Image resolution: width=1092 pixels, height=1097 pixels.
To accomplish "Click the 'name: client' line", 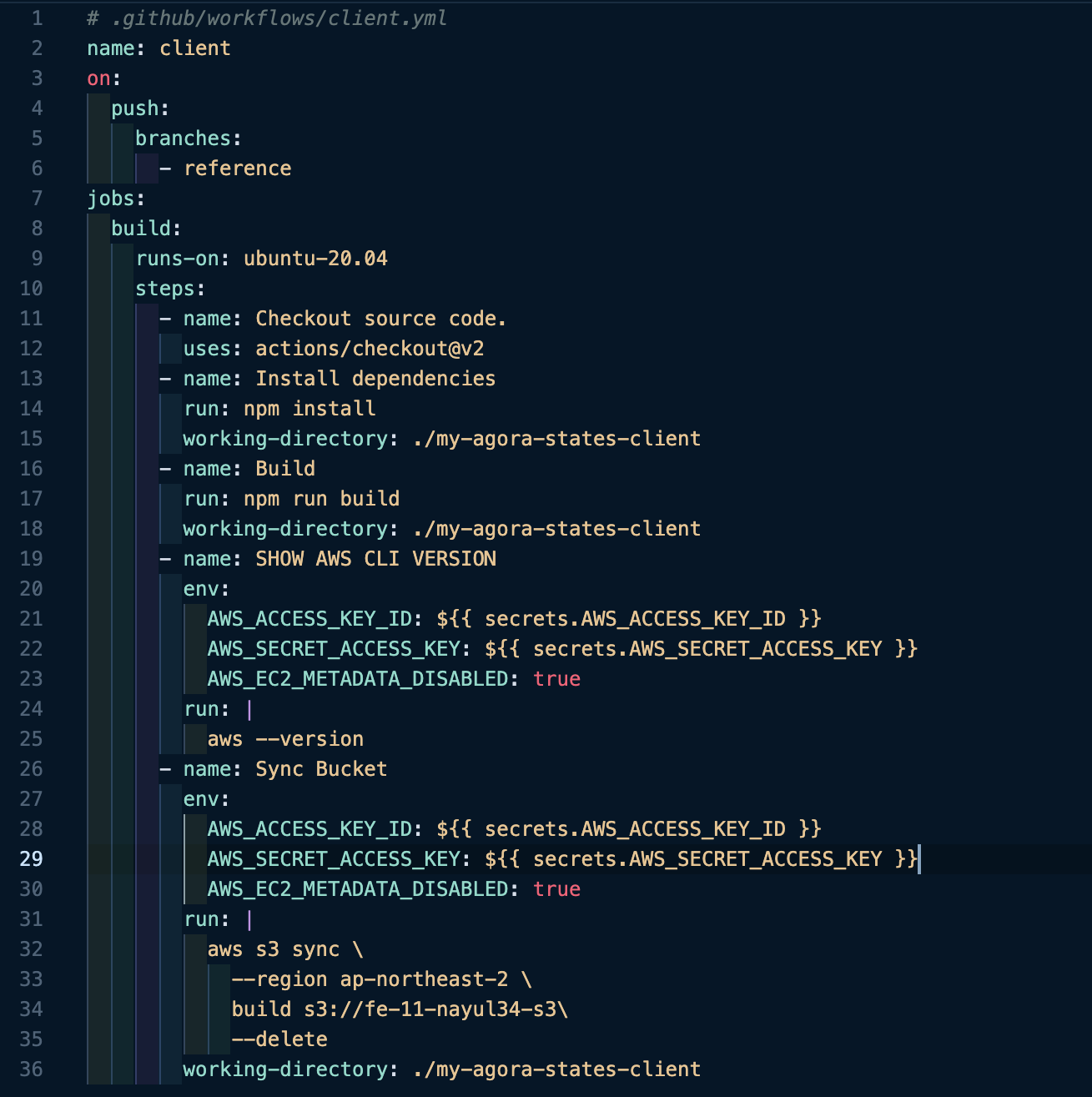I will (159, 48).
